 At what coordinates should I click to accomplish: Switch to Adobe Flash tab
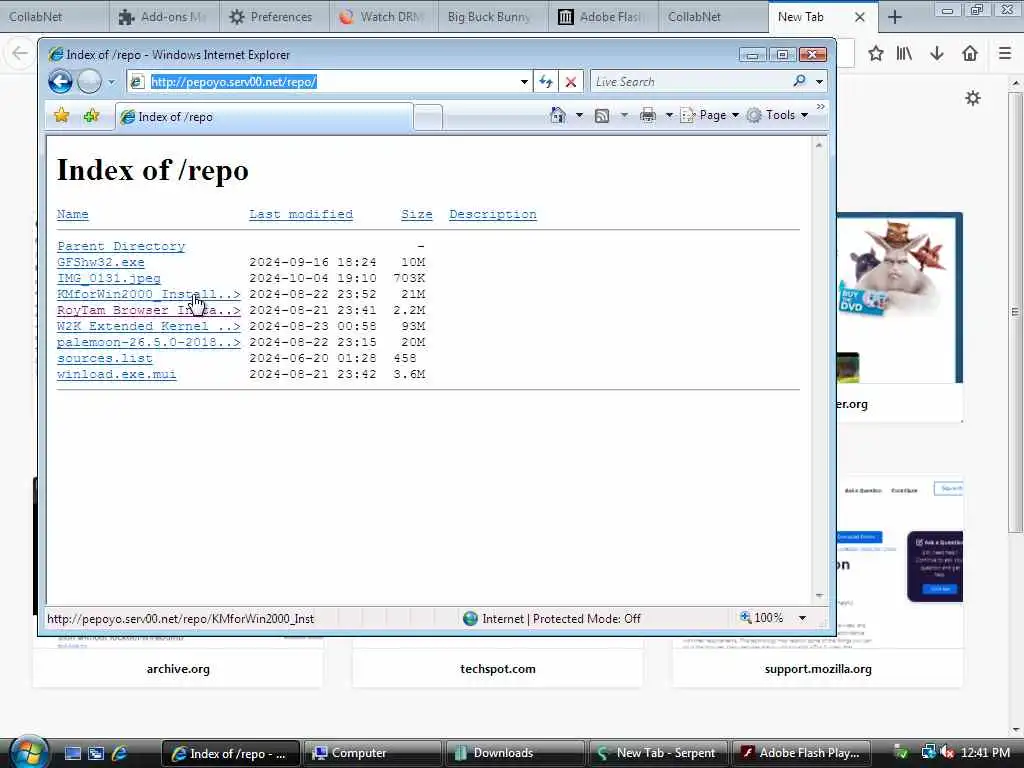pos(603,16)
